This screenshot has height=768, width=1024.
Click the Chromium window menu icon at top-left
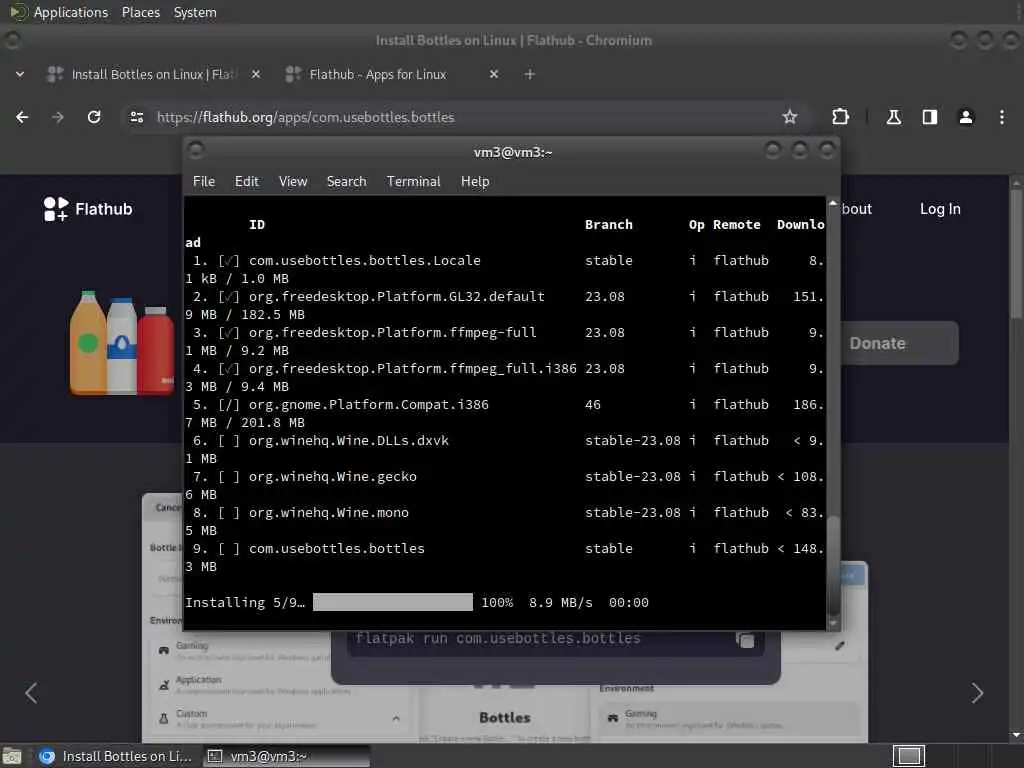tap(12, 40)
